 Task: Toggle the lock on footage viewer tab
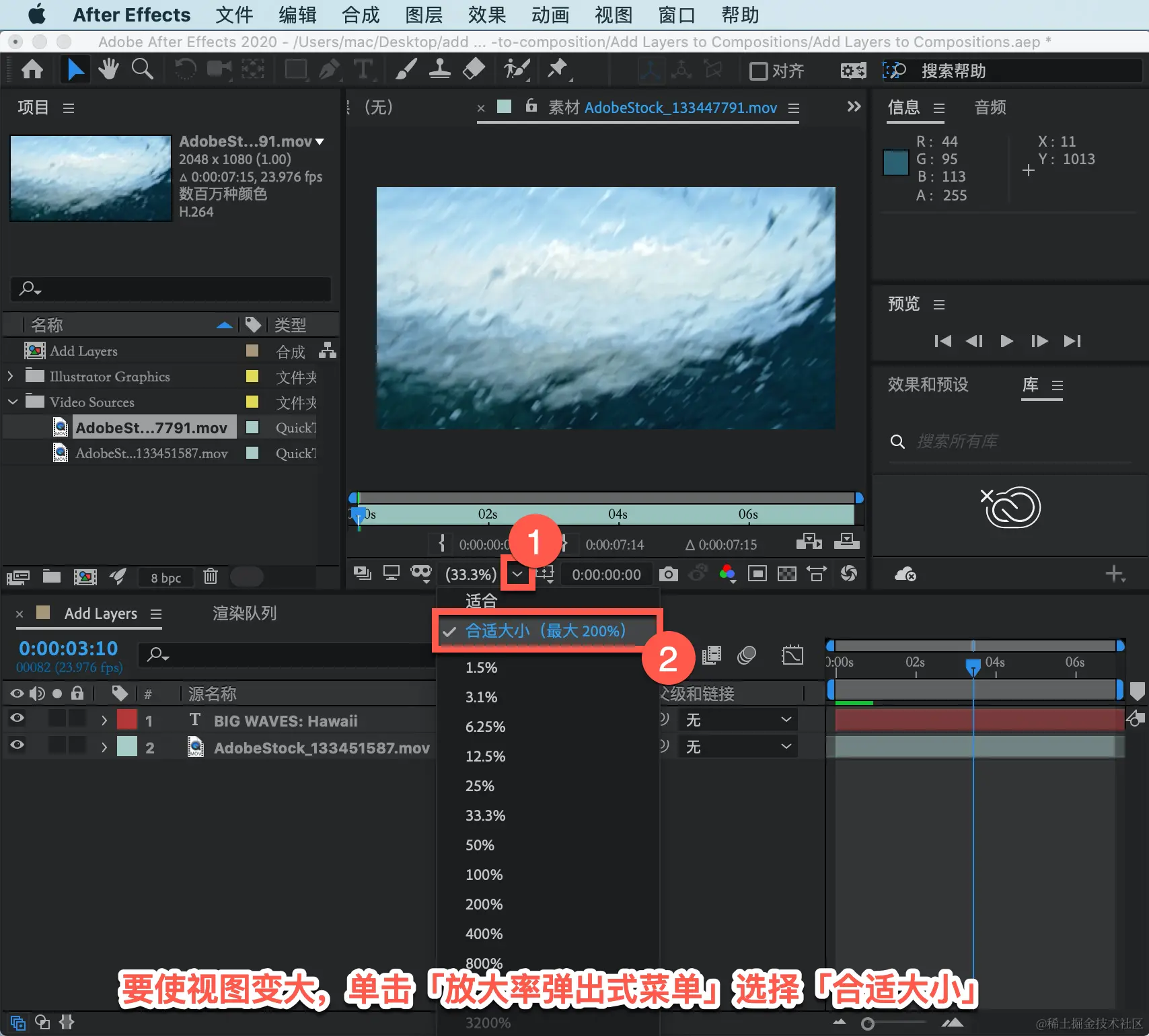531,106
